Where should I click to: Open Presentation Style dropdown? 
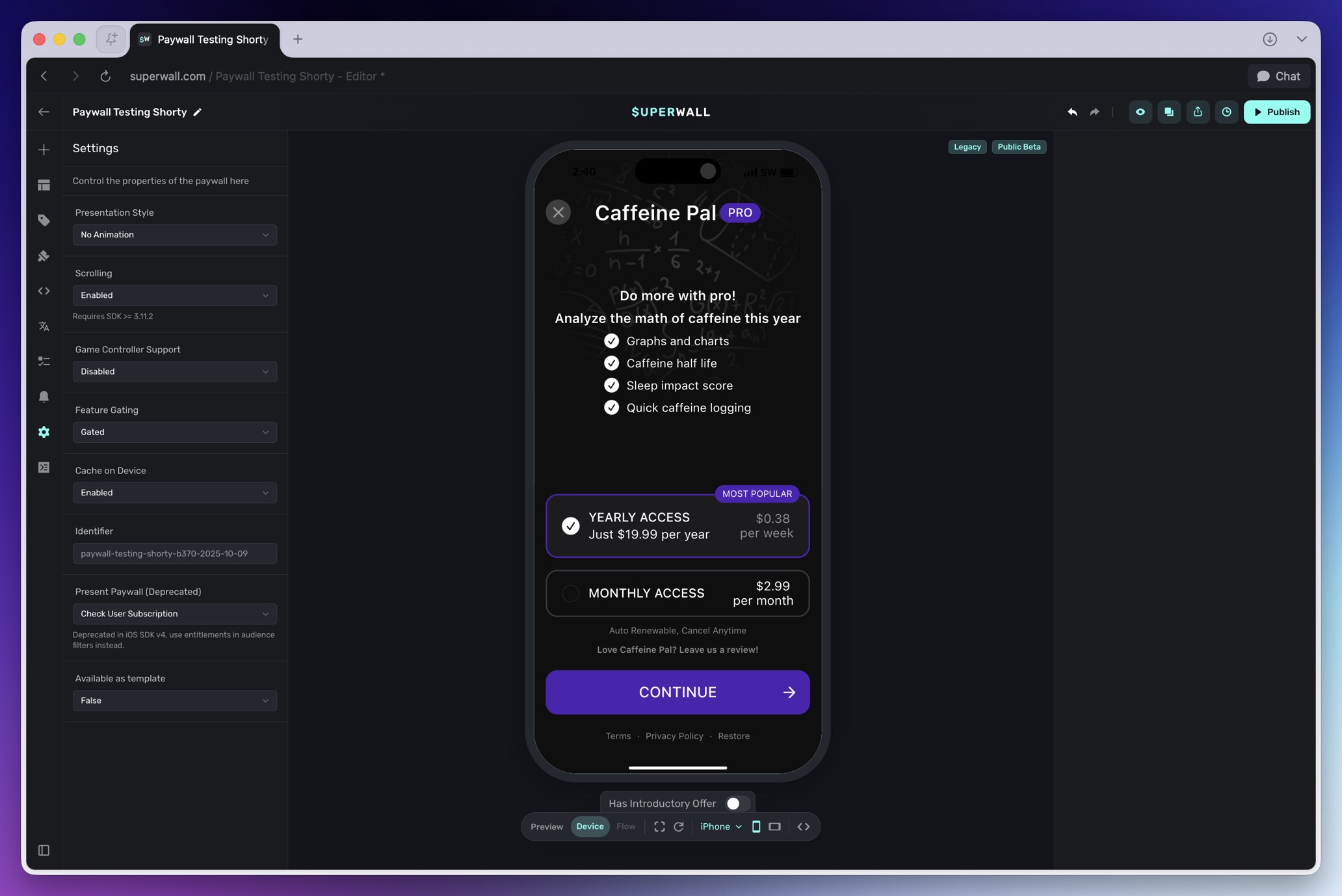coord(175,235)
